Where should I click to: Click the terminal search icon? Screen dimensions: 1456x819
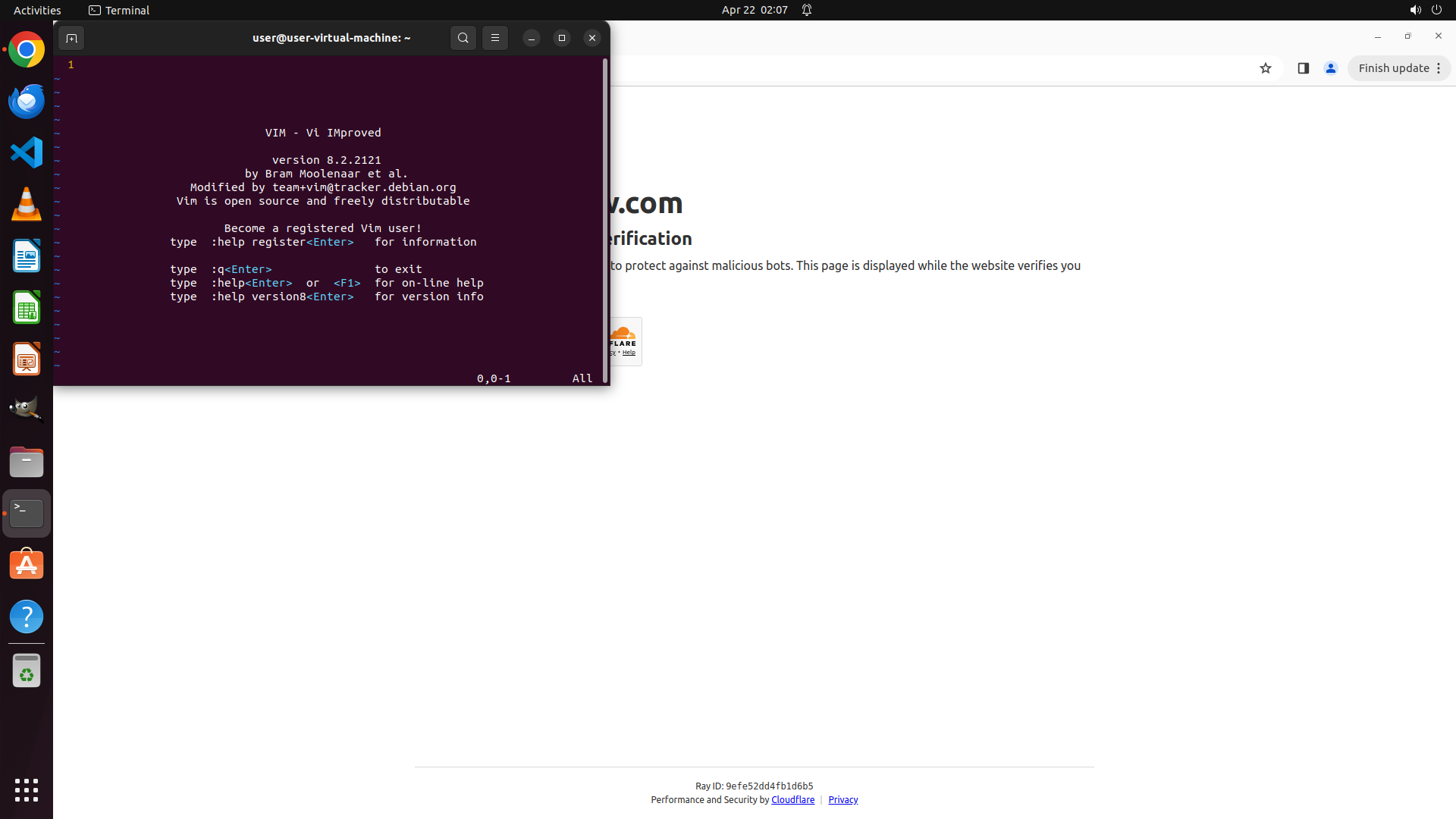coord(463,38)
